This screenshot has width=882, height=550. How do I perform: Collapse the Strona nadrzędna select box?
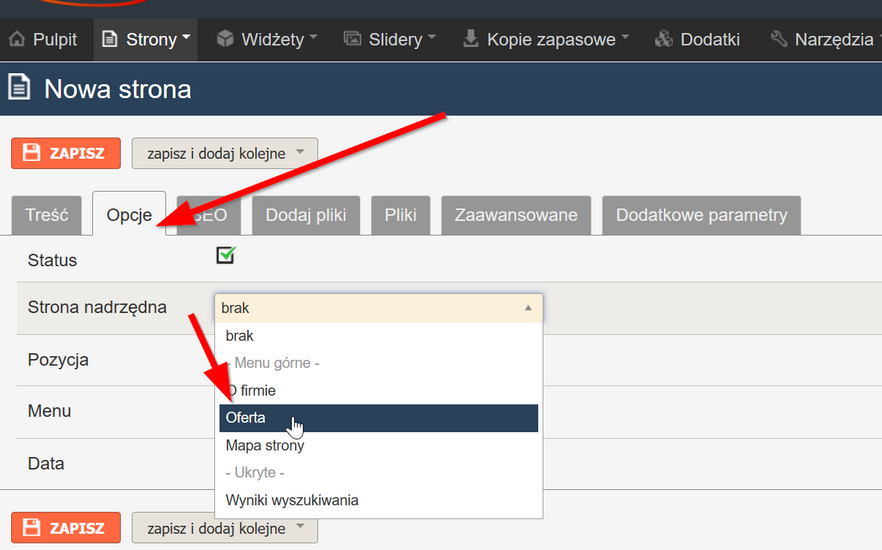click(x=379, y=308)
